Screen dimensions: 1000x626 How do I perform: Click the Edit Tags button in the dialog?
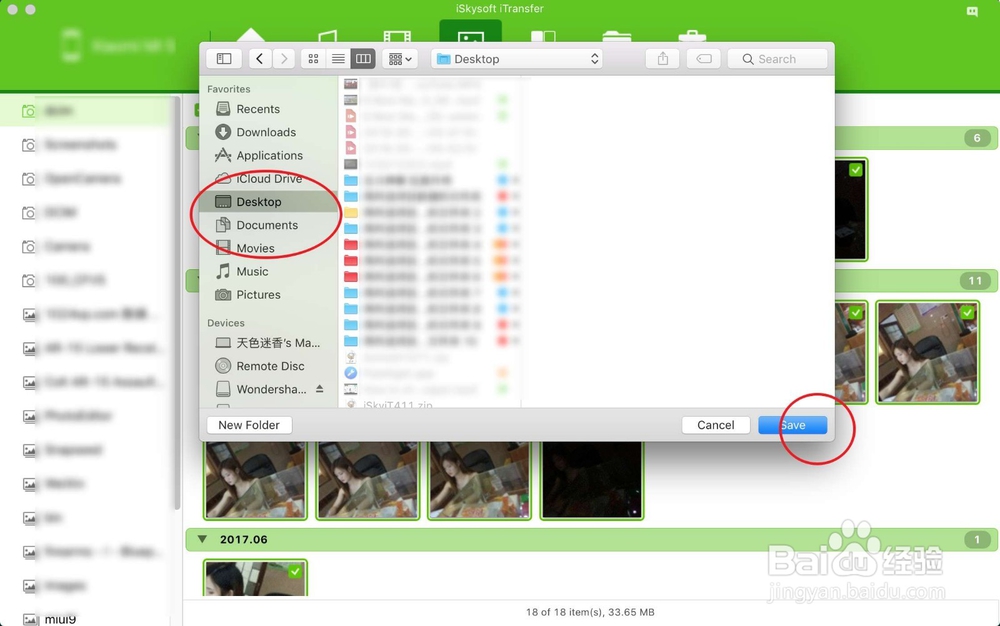click(x=703, y=59)
